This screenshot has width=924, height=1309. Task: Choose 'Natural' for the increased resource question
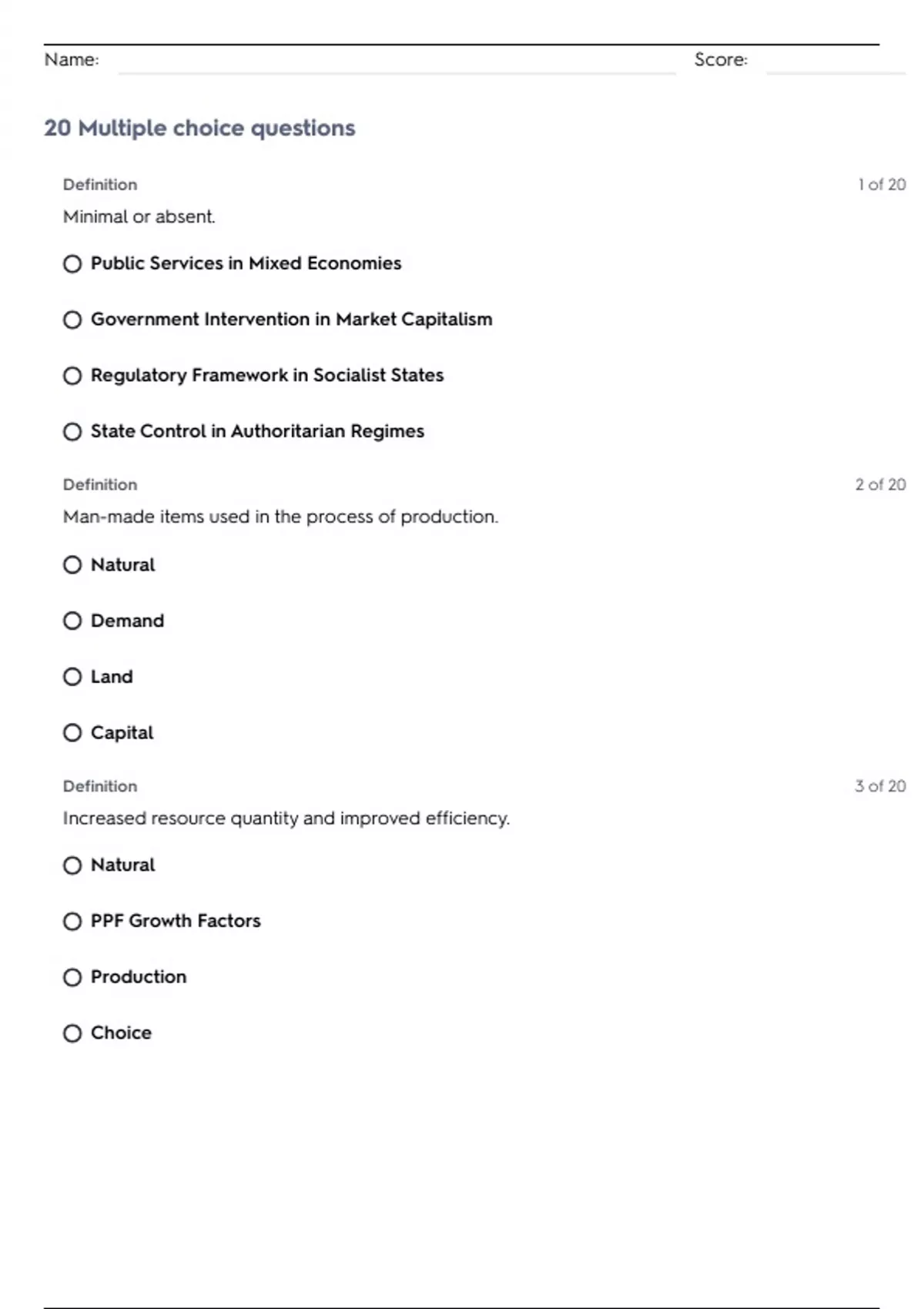click(x=72, y=865)
